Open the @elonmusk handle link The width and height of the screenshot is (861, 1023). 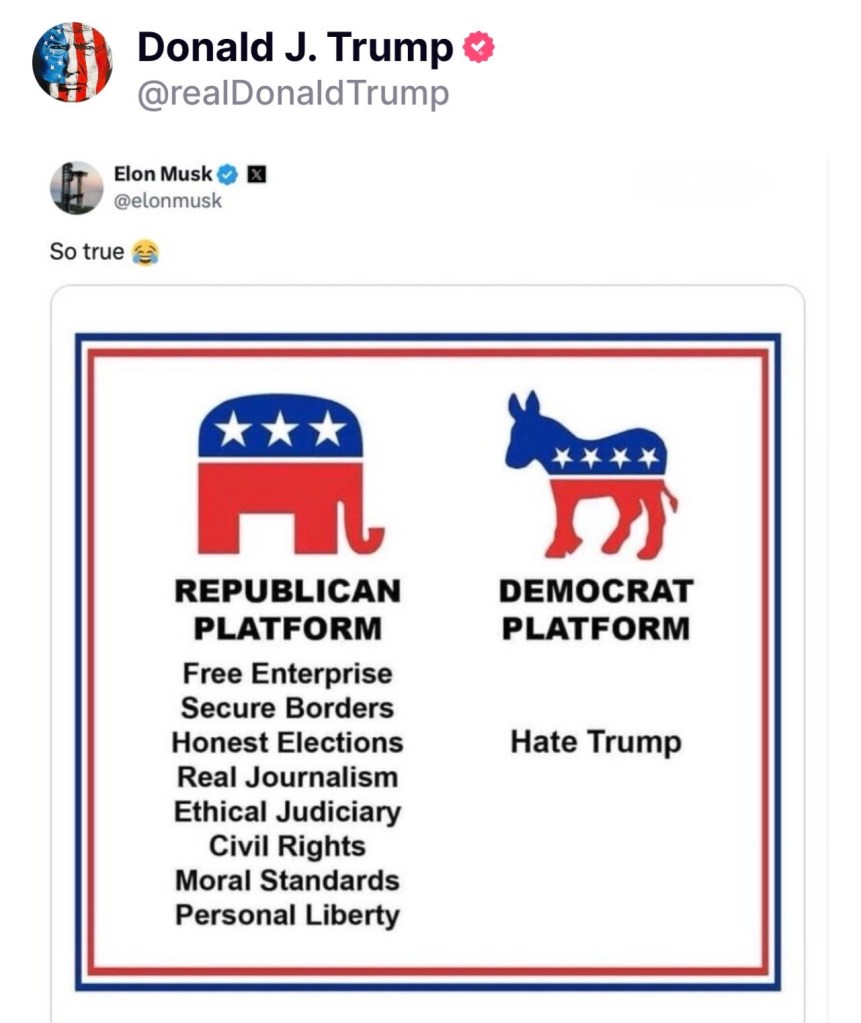click(x=168, y=201)
